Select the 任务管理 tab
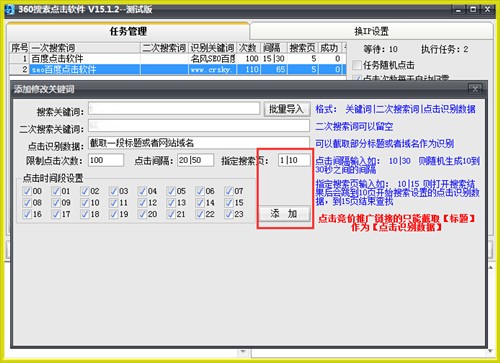This screenshot has width=500, height=363. 128,31
